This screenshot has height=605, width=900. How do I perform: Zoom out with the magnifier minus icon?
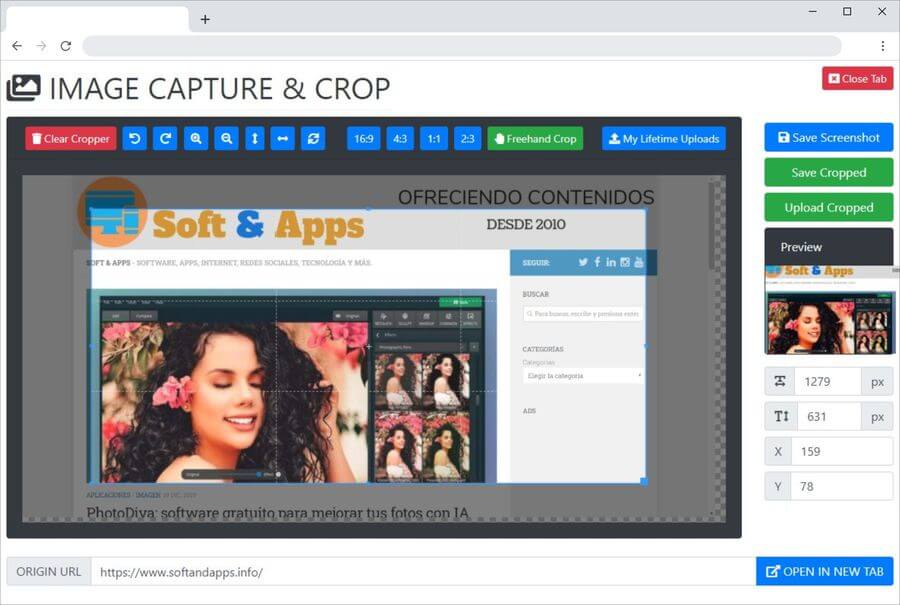coord(226,139)
